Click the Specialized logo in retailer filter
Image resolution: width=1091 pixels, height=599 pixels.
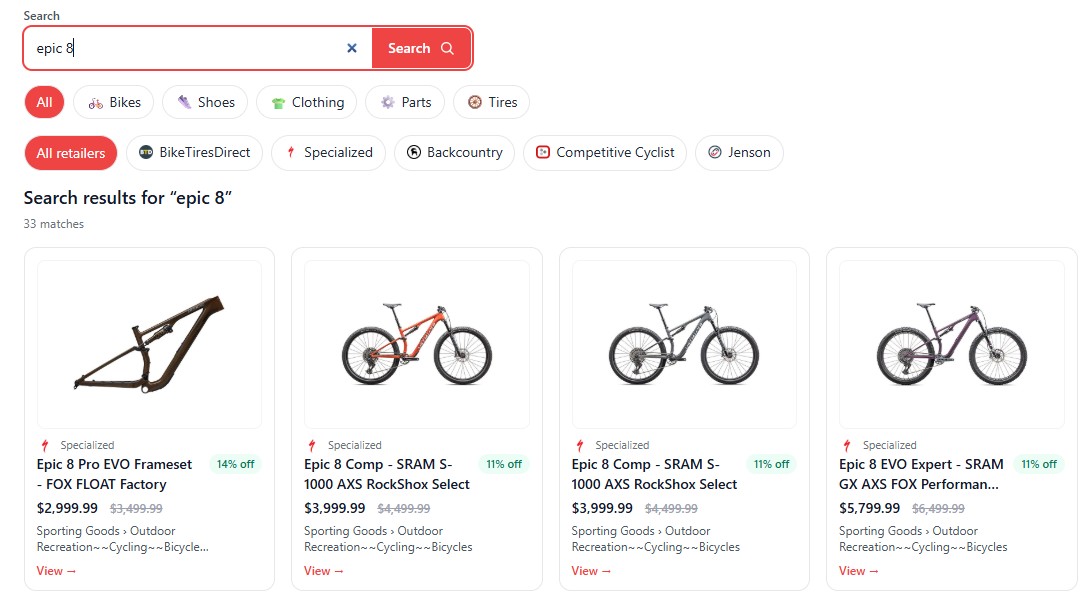pyautogui.click(x=291, y=153)
